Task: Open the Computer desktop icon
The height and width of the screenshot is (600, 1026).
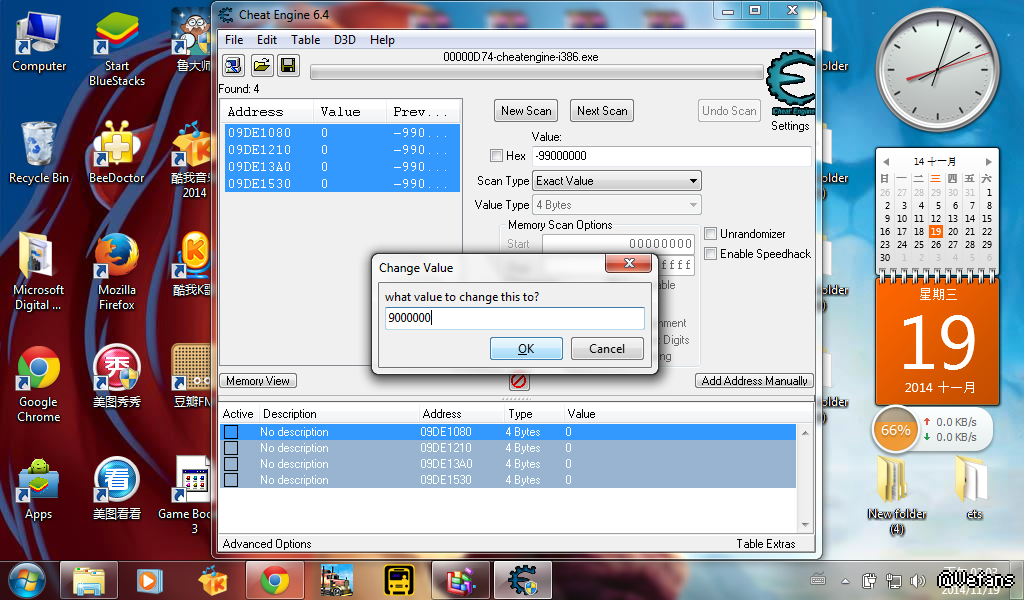Action: coord(39,42)
